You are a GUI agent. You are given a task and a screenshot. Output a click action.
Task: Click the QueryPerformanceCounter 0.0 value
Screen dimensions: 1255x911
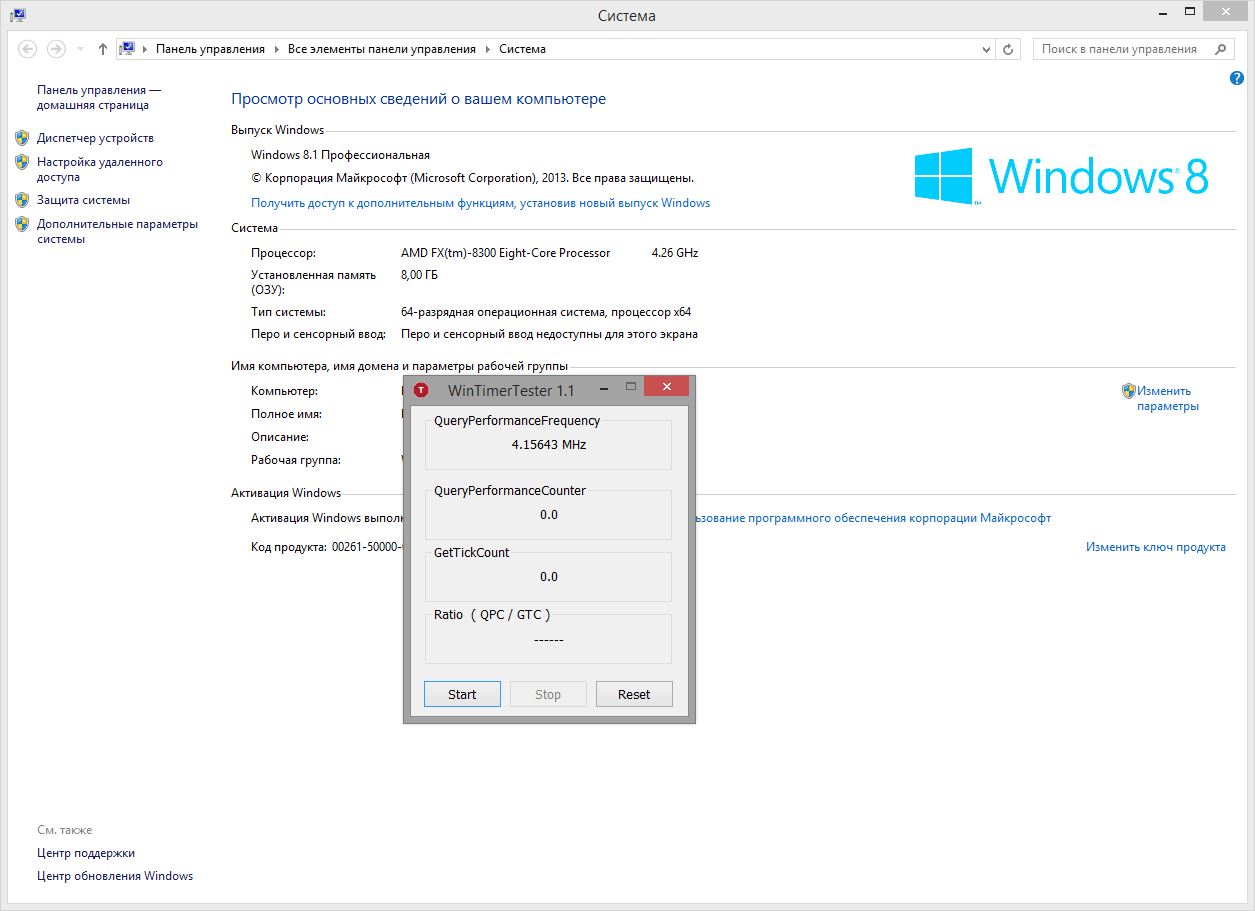[x=548, y=515]
